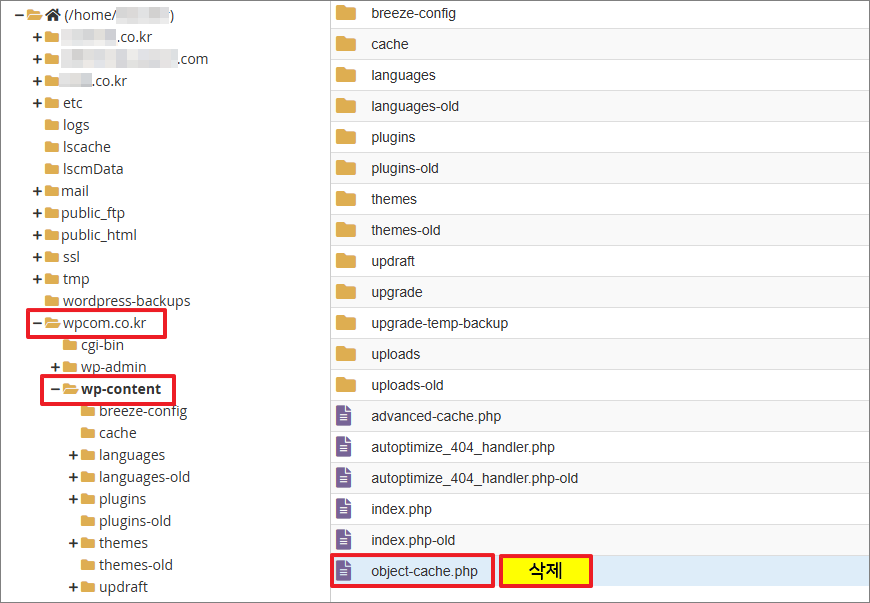Collapse the wp-content folder in tree
Viewport: 870px width, 603px height.
point(56,389)
